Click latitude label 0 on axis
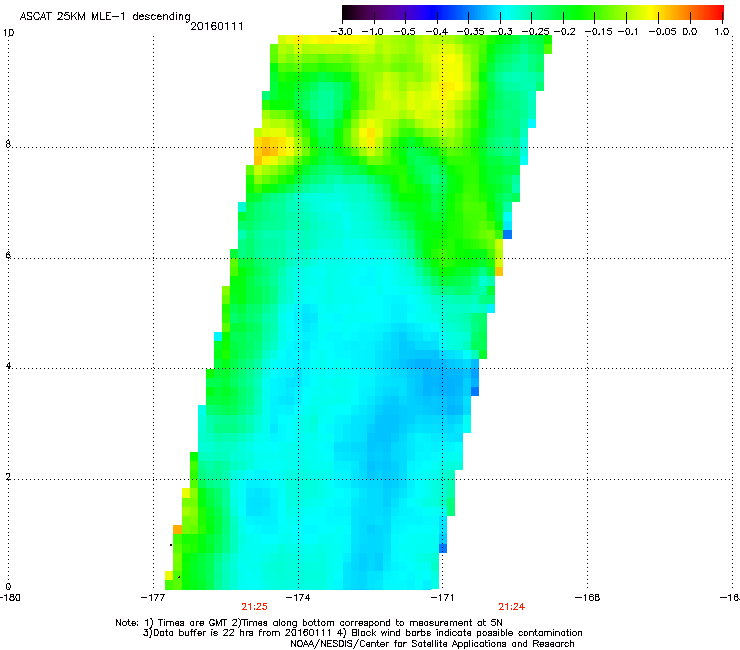The width and height of the screenshot is (740, 650). (8, 587)
